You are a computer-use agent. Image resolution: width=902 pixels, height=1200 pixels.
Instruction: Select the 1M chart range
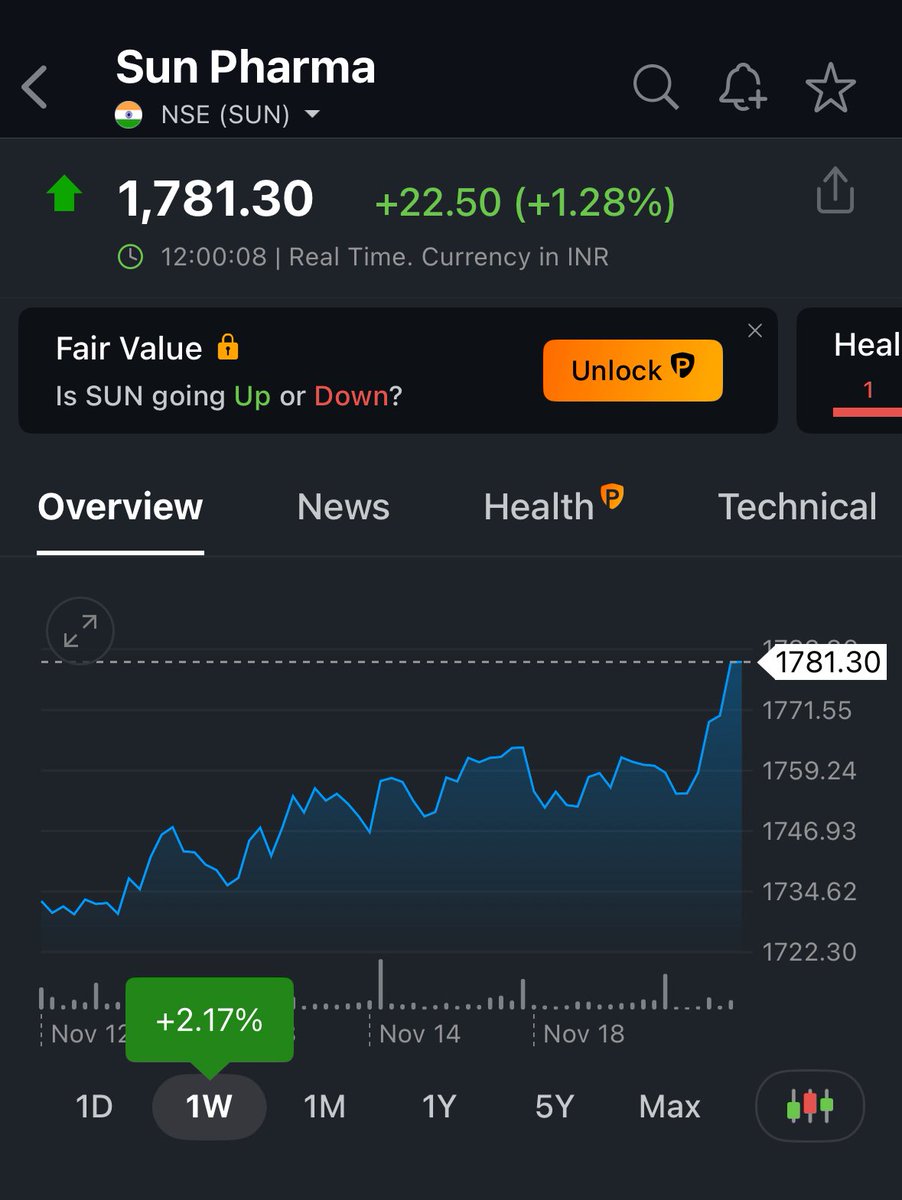(324, 1107)
